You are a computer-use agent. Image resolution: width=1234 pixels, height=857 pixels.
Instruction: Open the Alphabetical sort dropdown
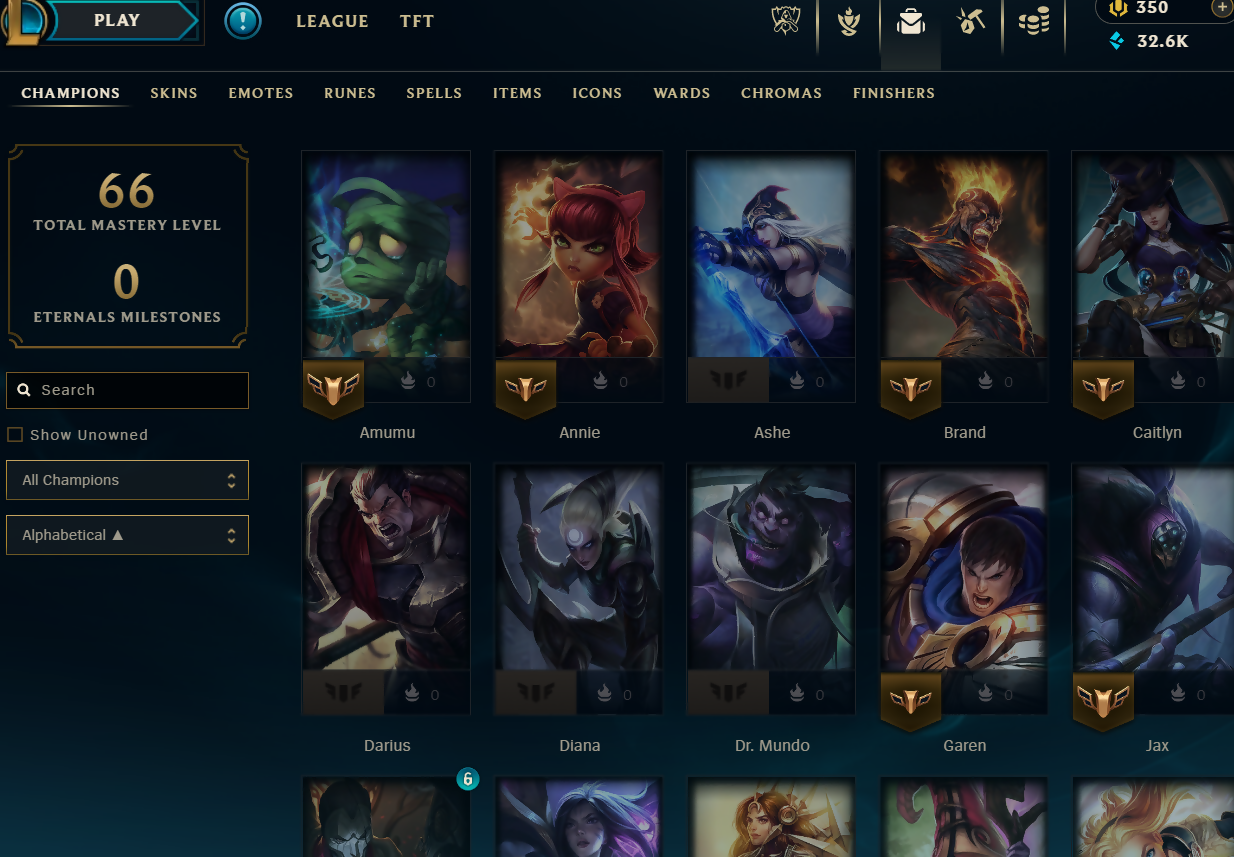tap(127, 535)
